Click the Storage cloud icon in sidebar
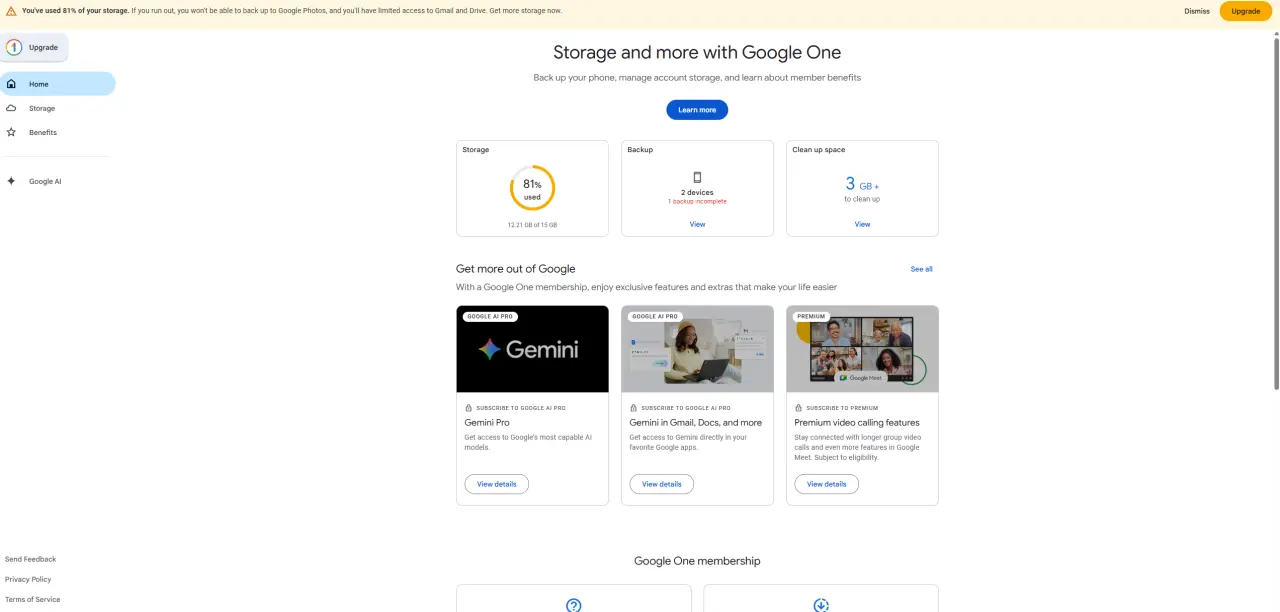The height and width of the screenshot is (612, 1280). 11,108
